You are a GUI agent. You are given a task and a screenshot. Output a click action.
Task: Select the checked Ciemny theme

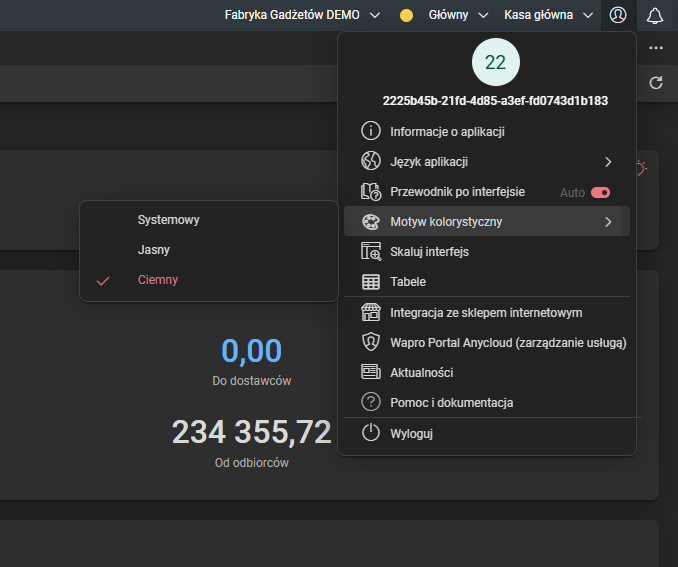[158, 280]
